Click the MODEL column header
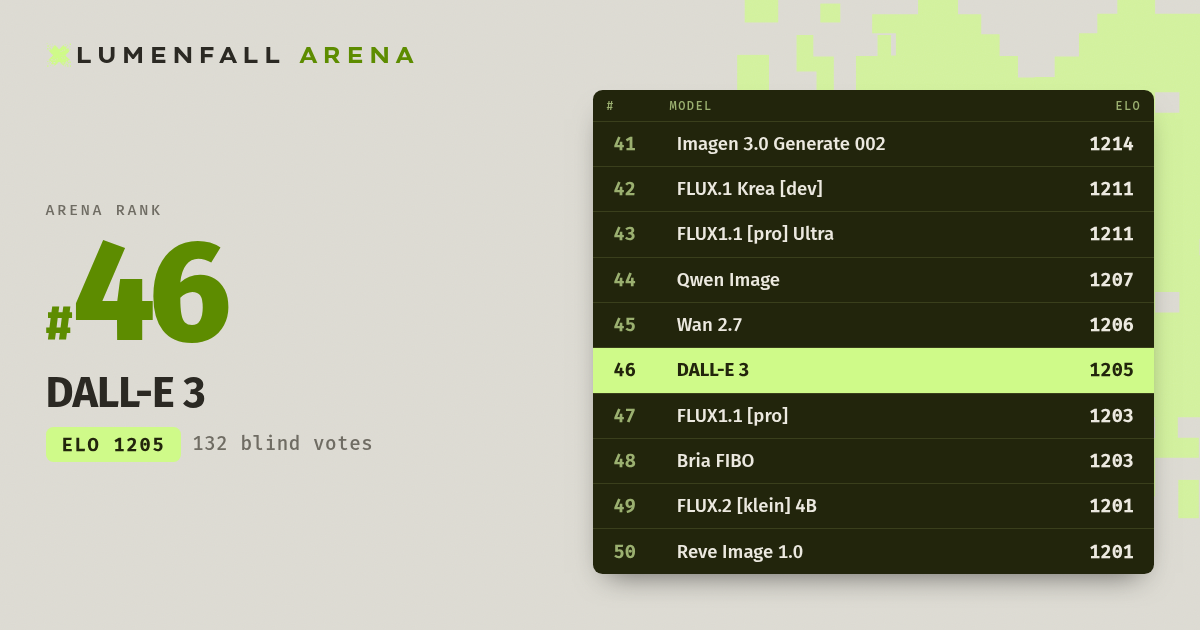Image resolution: width=1200 pixels, height=630 pixels. (x=691, y=106)
